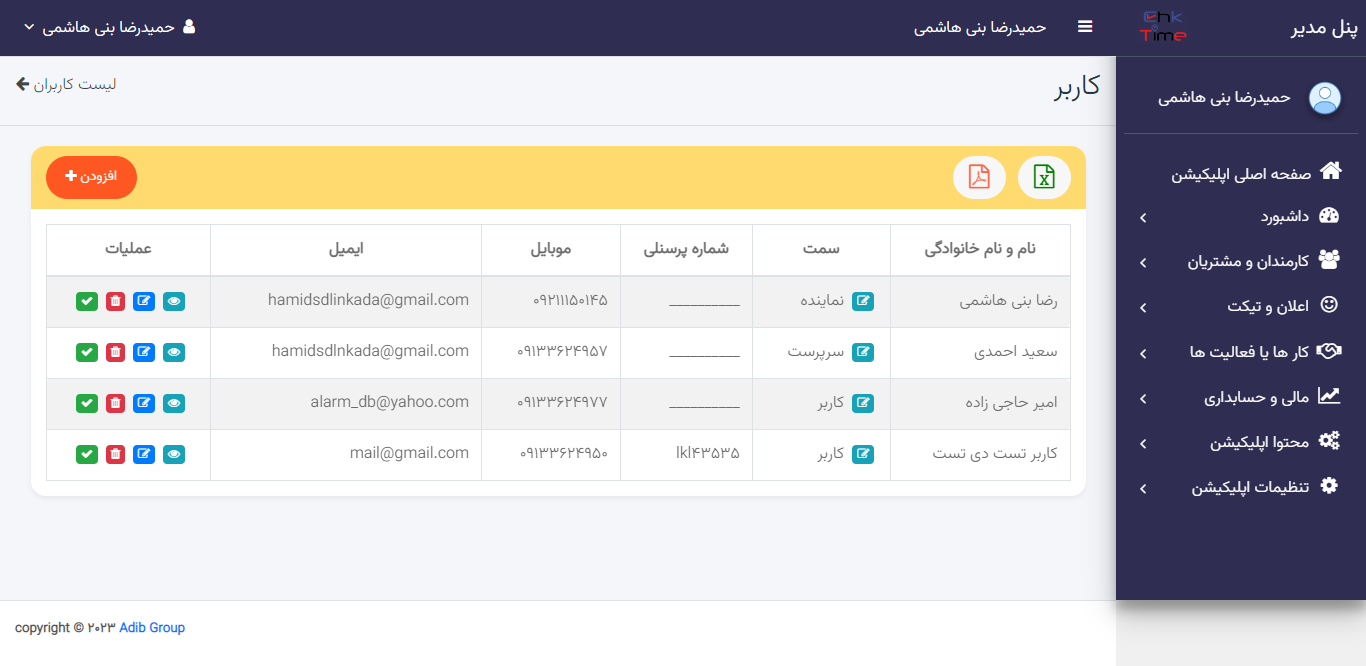Expand کارمندان و مشتریان sidebar section
1366x666 pixels.
(x=1240, y=262)
